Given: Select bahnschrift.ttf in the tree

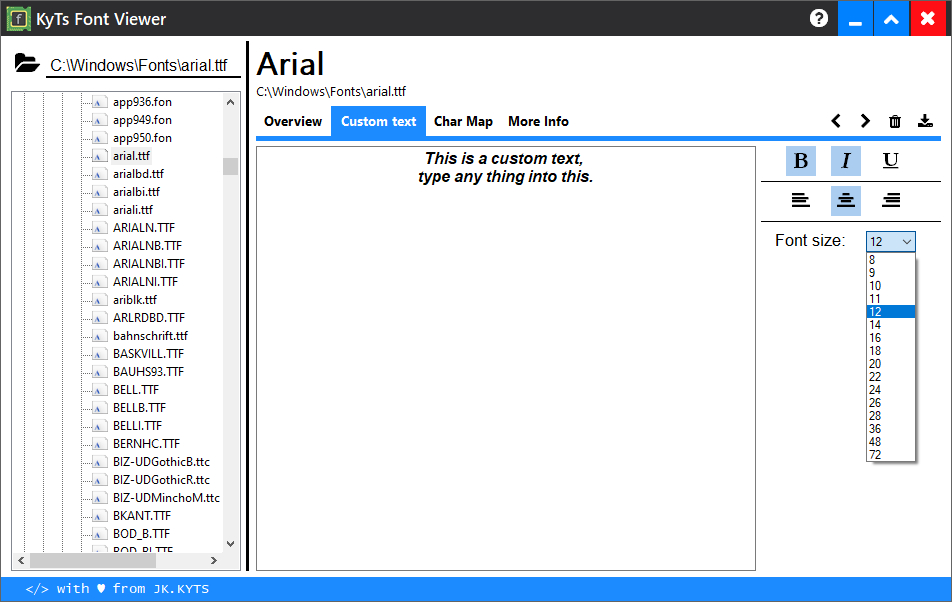Looking at the screenshot, I should tap(151, 336).
